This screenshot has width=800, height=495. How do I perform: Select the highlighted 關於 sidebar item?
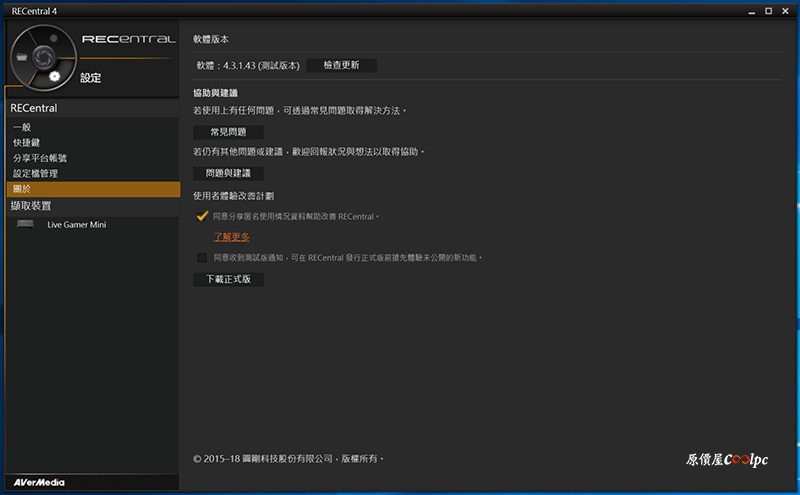[93, 189]
